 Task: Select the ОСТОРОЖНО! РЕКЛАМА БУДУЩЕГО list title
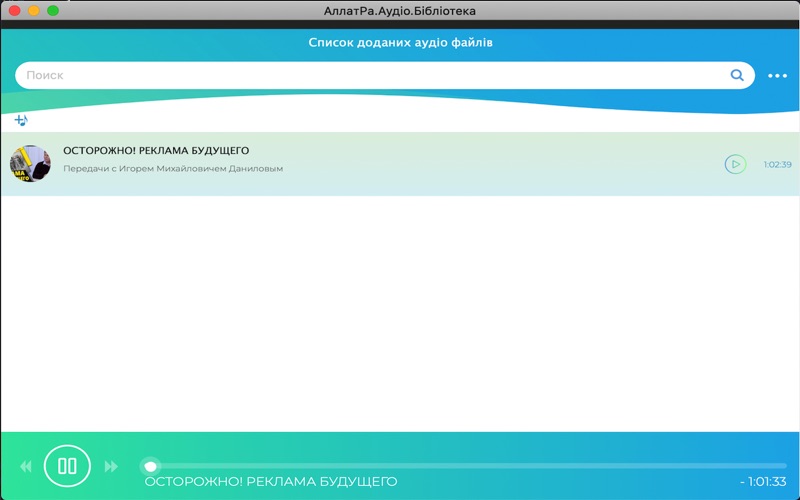click(x=156, y=151)
